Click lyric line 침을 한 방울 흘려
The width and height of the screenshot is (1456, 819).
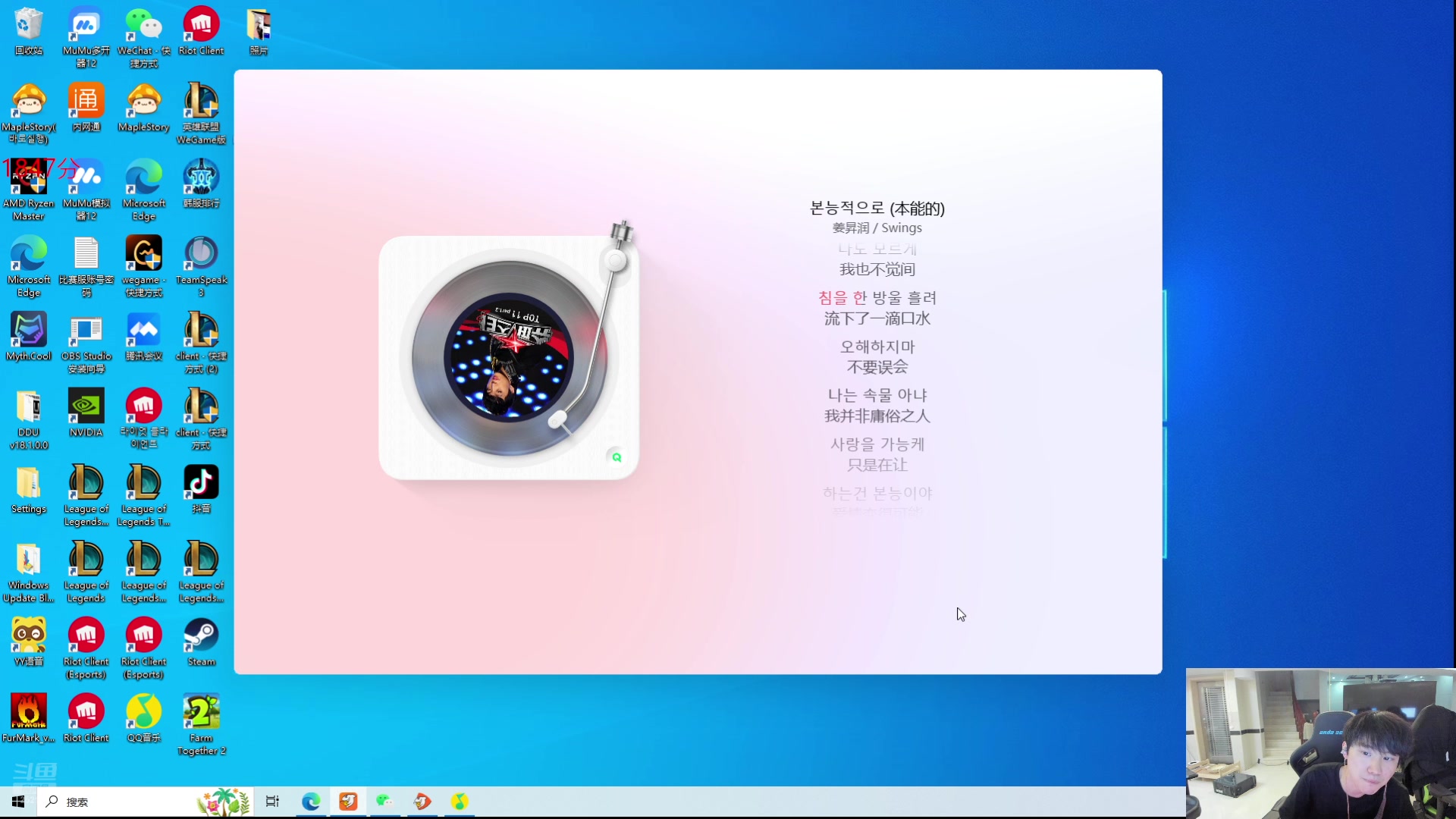pyautogui.click(x=877, y=298)
